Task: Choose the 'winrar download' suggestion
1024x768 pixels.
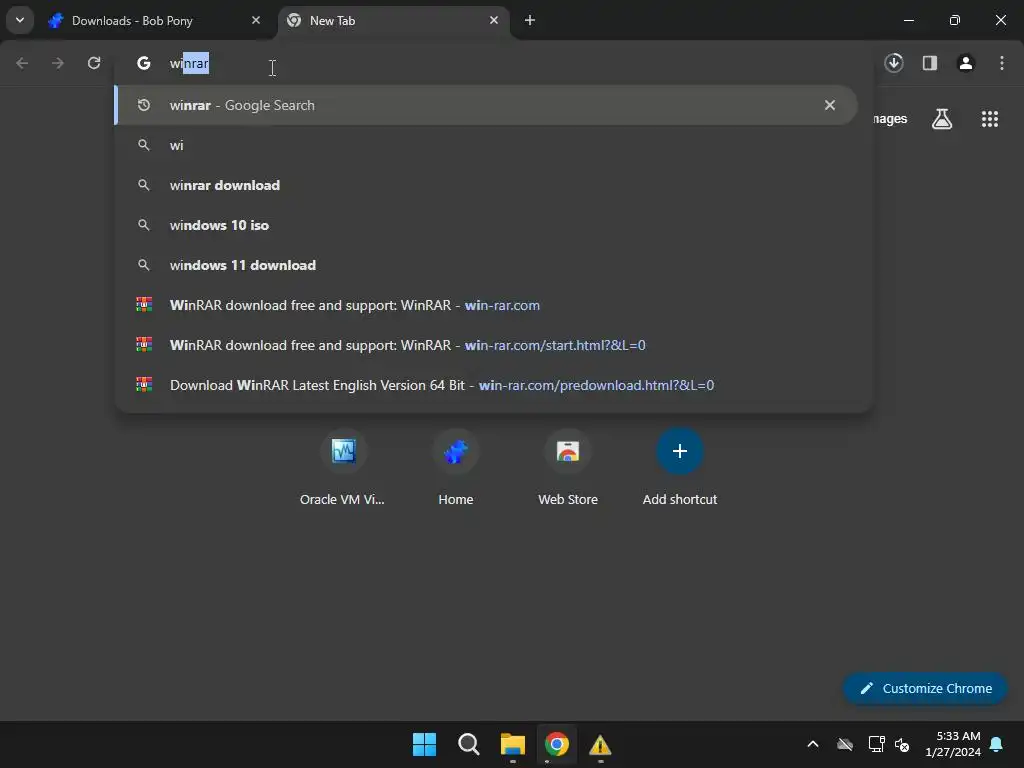Action: 486,185
